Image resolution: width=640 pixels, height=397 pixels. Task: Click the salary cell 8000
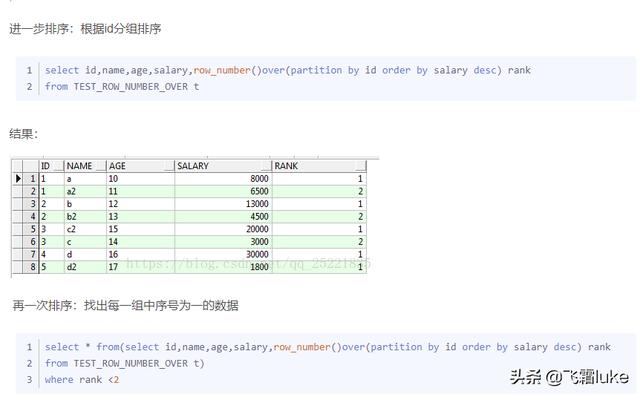pos(223,179)
